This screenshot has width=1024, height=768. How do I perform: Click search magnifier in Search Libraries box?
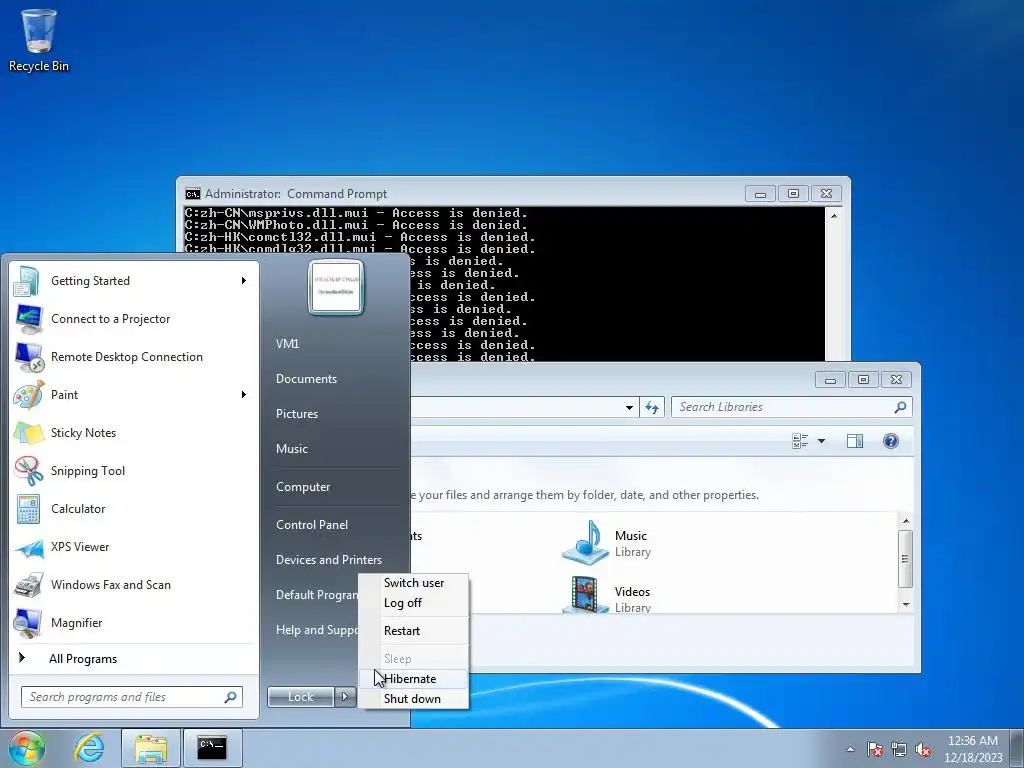click(900, 407)
